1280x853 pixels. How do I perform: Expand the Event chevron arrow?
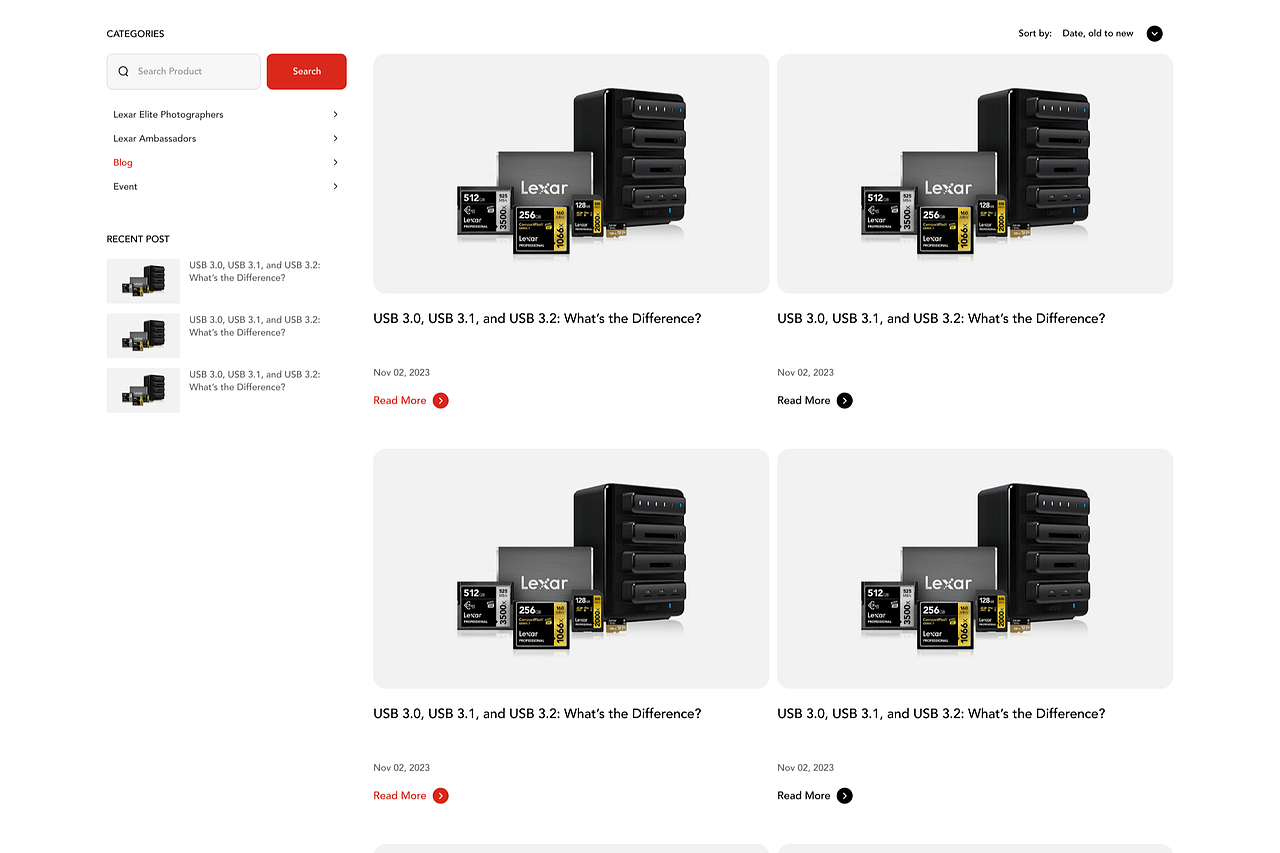(335, 187)
